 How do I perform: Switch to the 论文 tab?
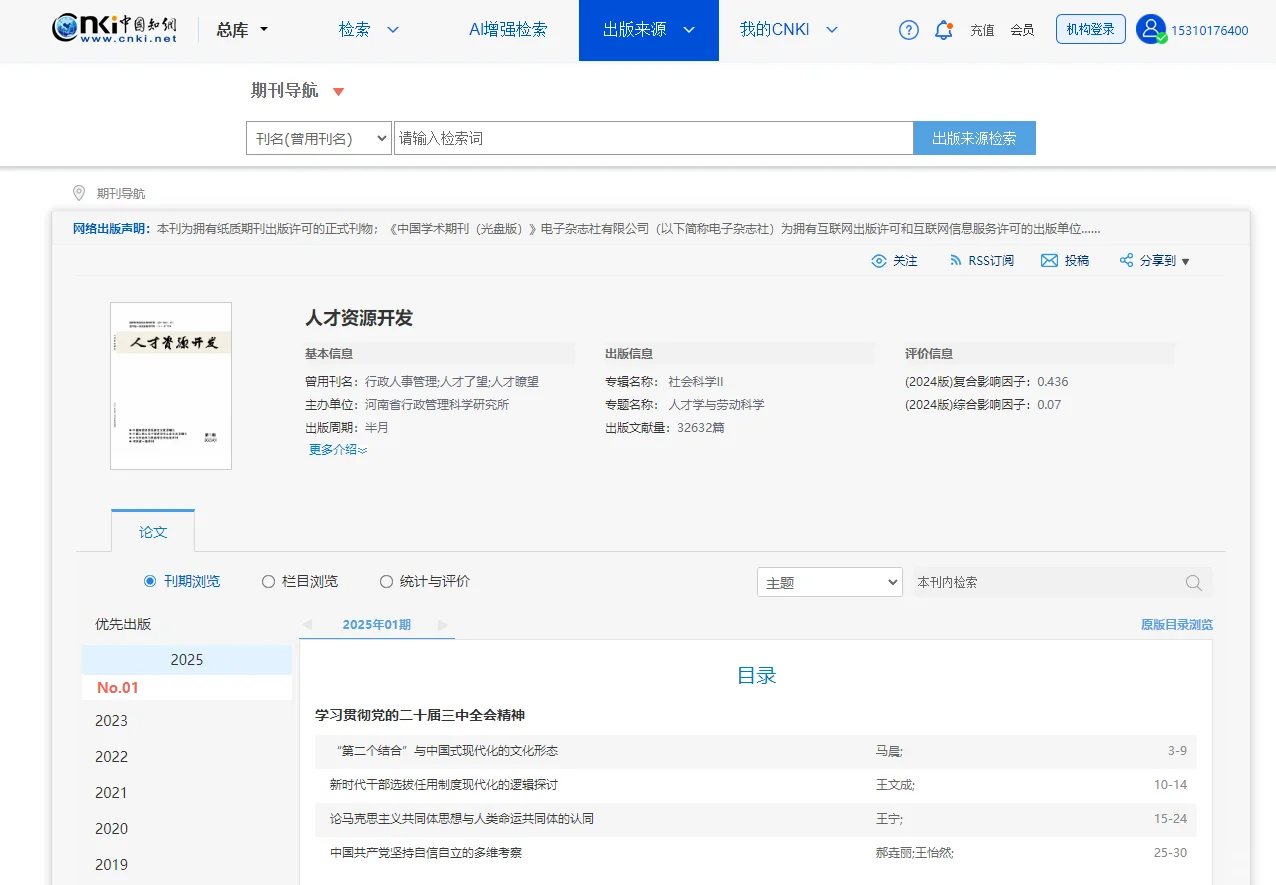(x=152, y=531)
